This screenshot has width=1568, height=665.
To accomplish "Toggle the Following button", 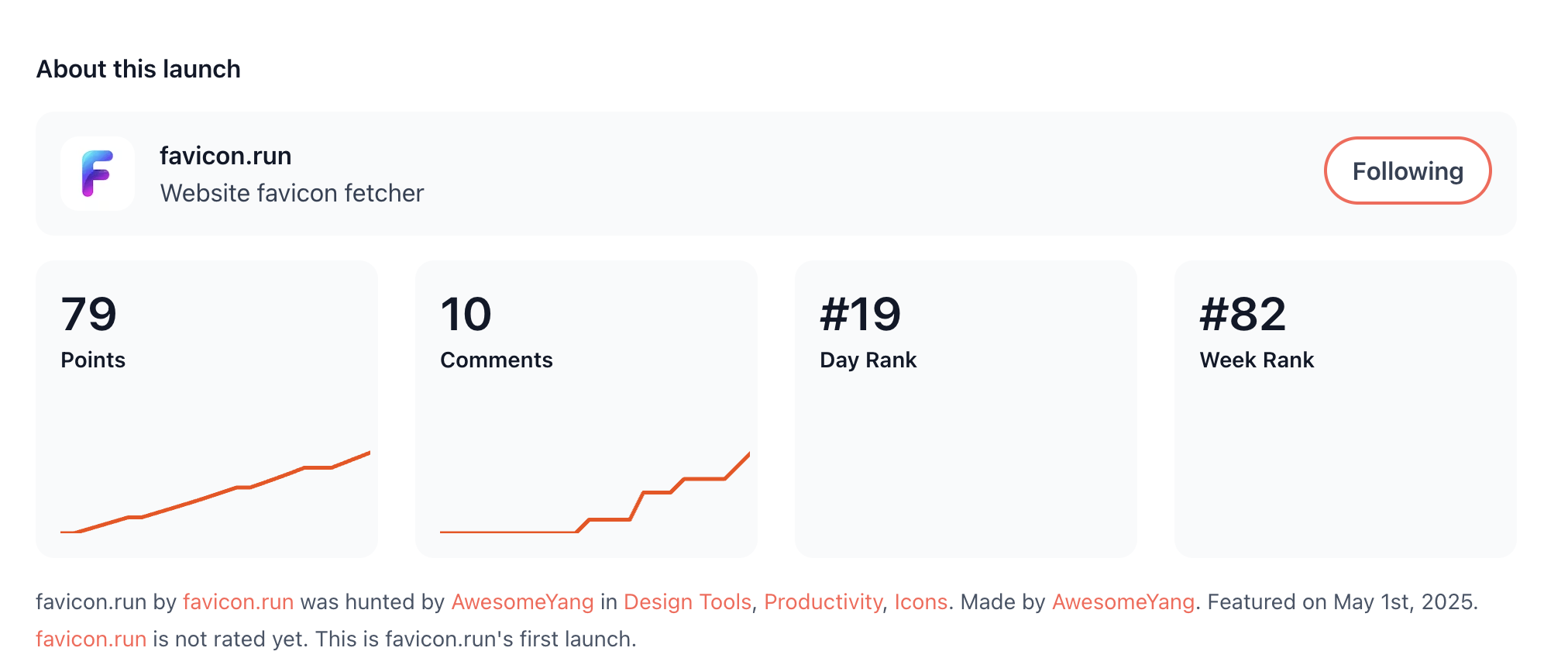I will tap(1407, 171).
